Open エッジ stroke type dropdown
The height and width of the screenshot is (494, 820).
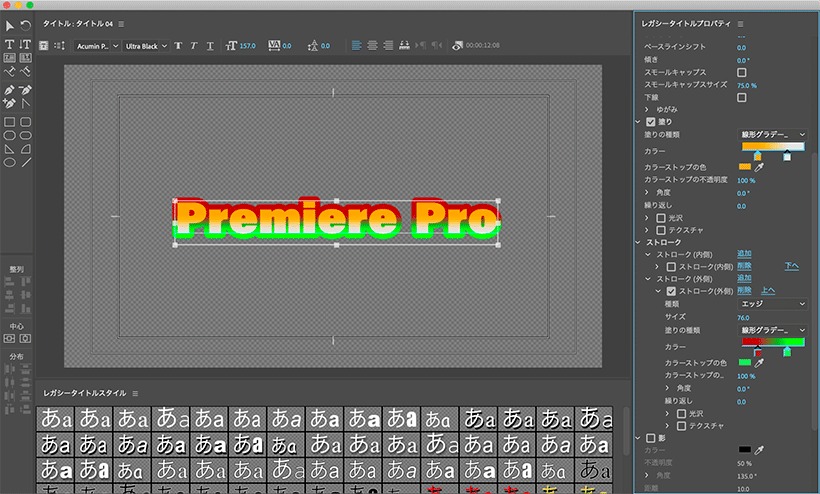pos(772,304)
